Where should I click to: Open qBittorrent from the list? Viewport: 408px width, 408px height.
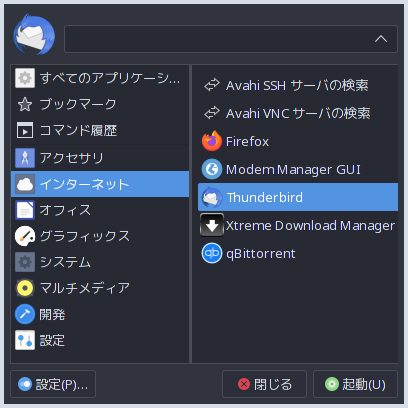(298, 254)
